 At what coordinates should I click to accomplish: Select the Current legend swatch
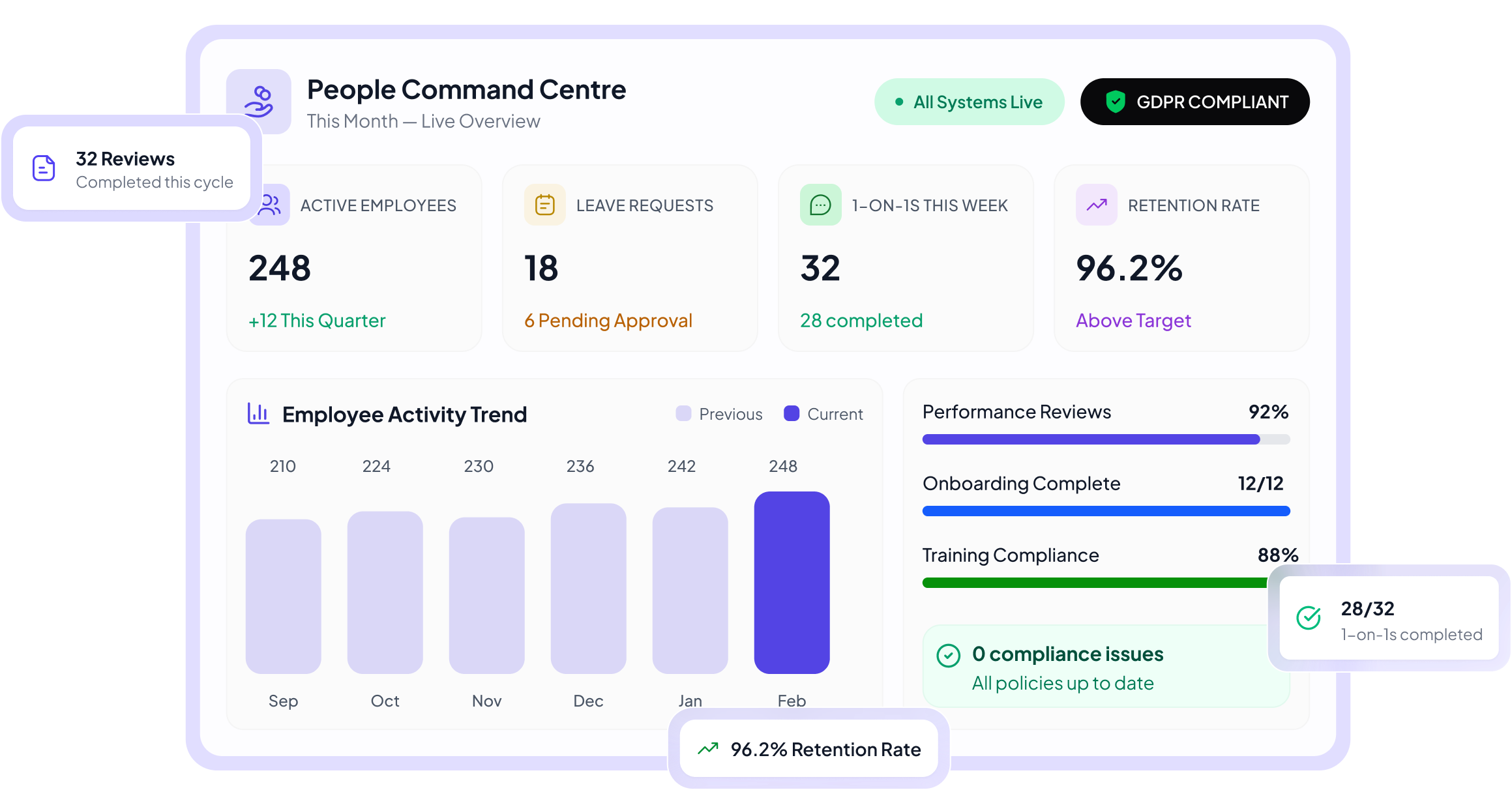click(792, 413)
